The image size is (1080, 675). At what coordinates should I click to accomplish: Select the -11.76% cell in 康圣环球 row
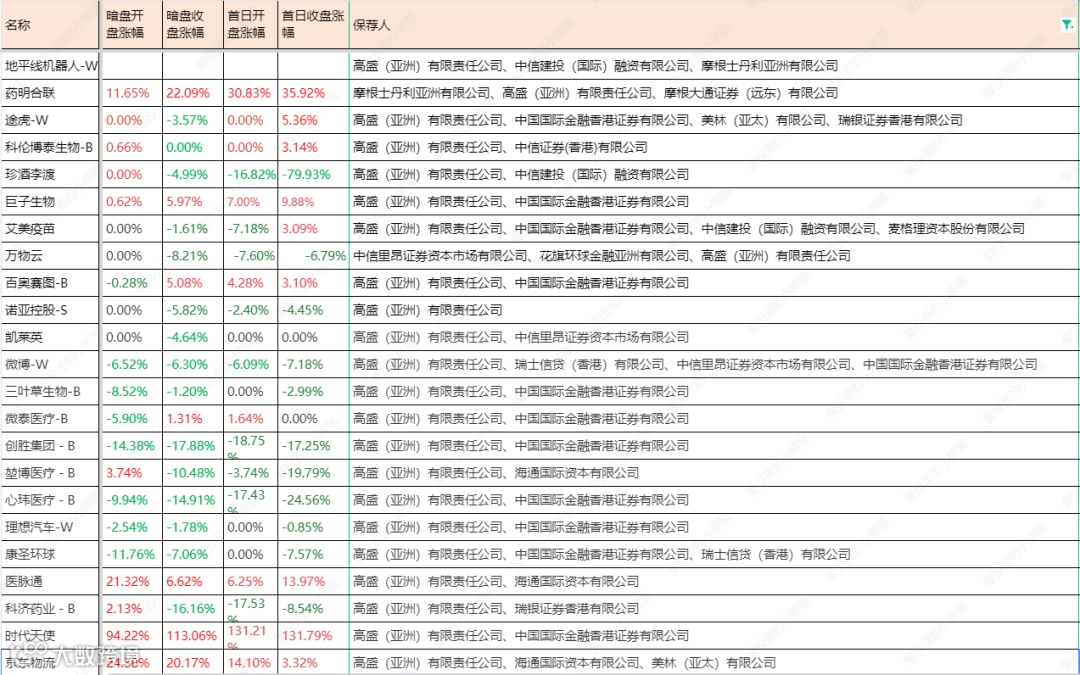[x=132, y=554]
